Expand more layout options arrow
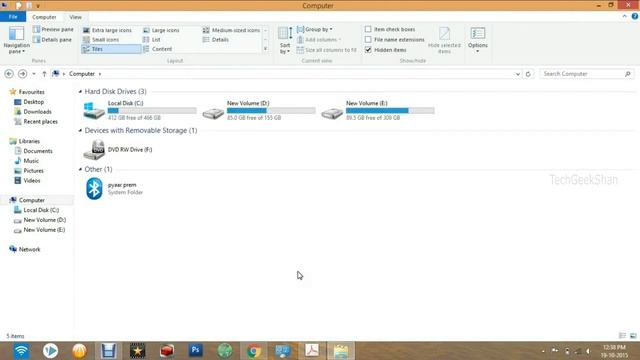The height and width of the screenshot is (360, 640). point(266,49)
